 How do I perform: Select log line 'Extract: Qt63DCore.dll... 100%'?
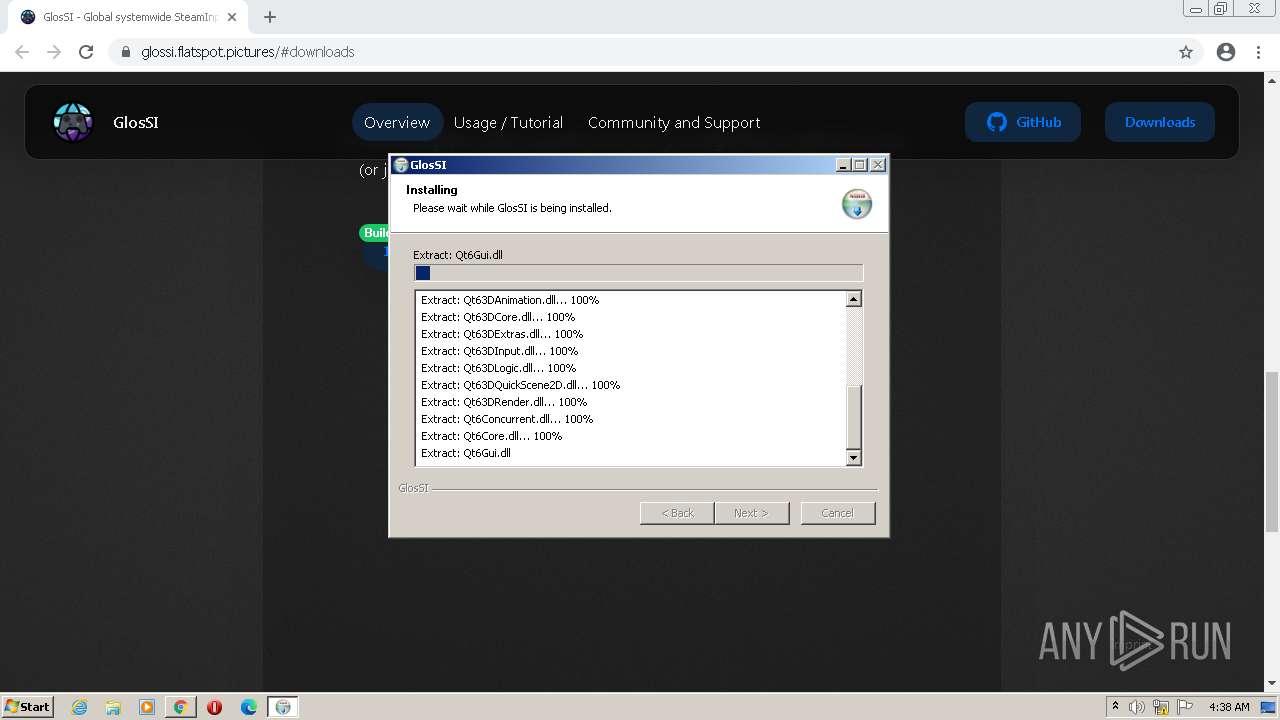498,317
